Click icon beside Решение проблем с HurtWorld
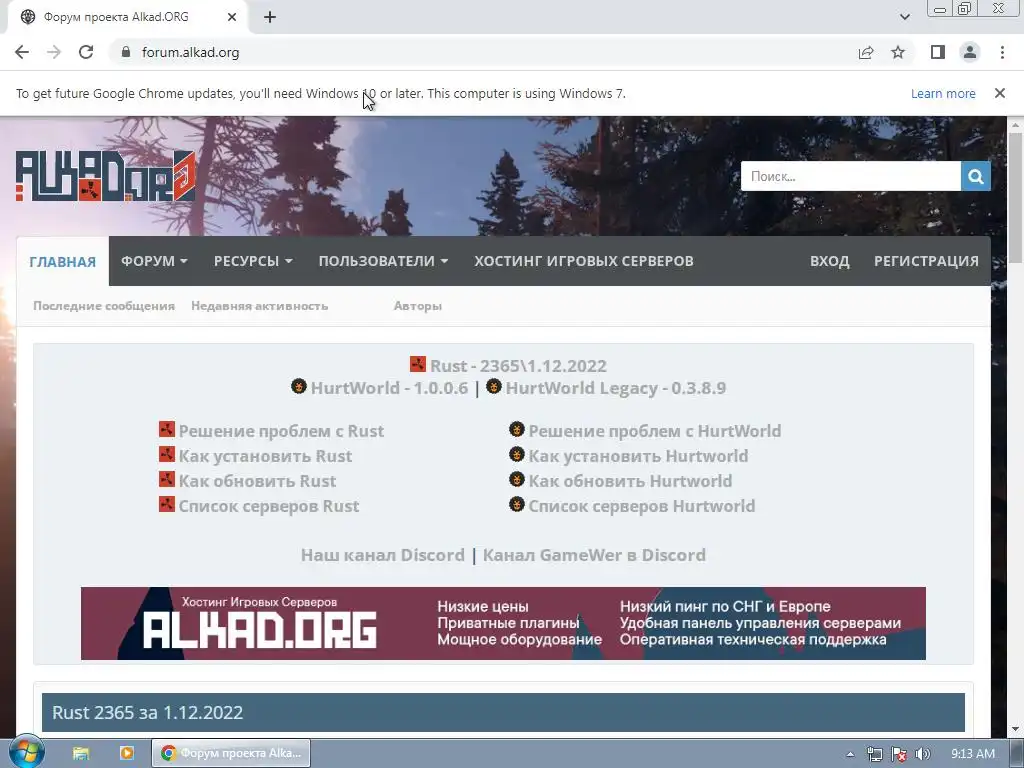This screenshot has width=1024, height=768. coord(517,429)
